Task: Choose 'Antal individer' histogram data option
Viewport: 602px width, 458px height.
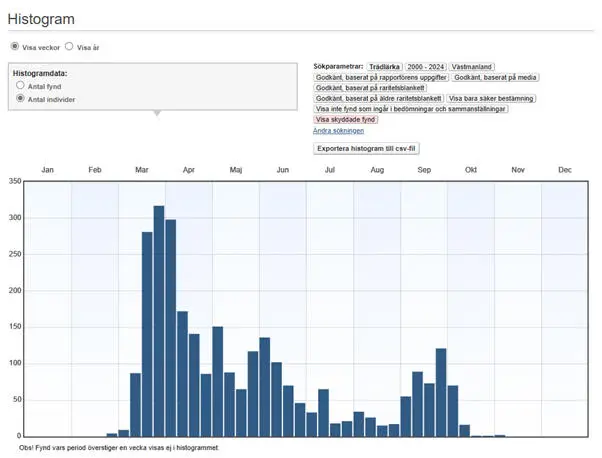Action: [x=20, y=99]
